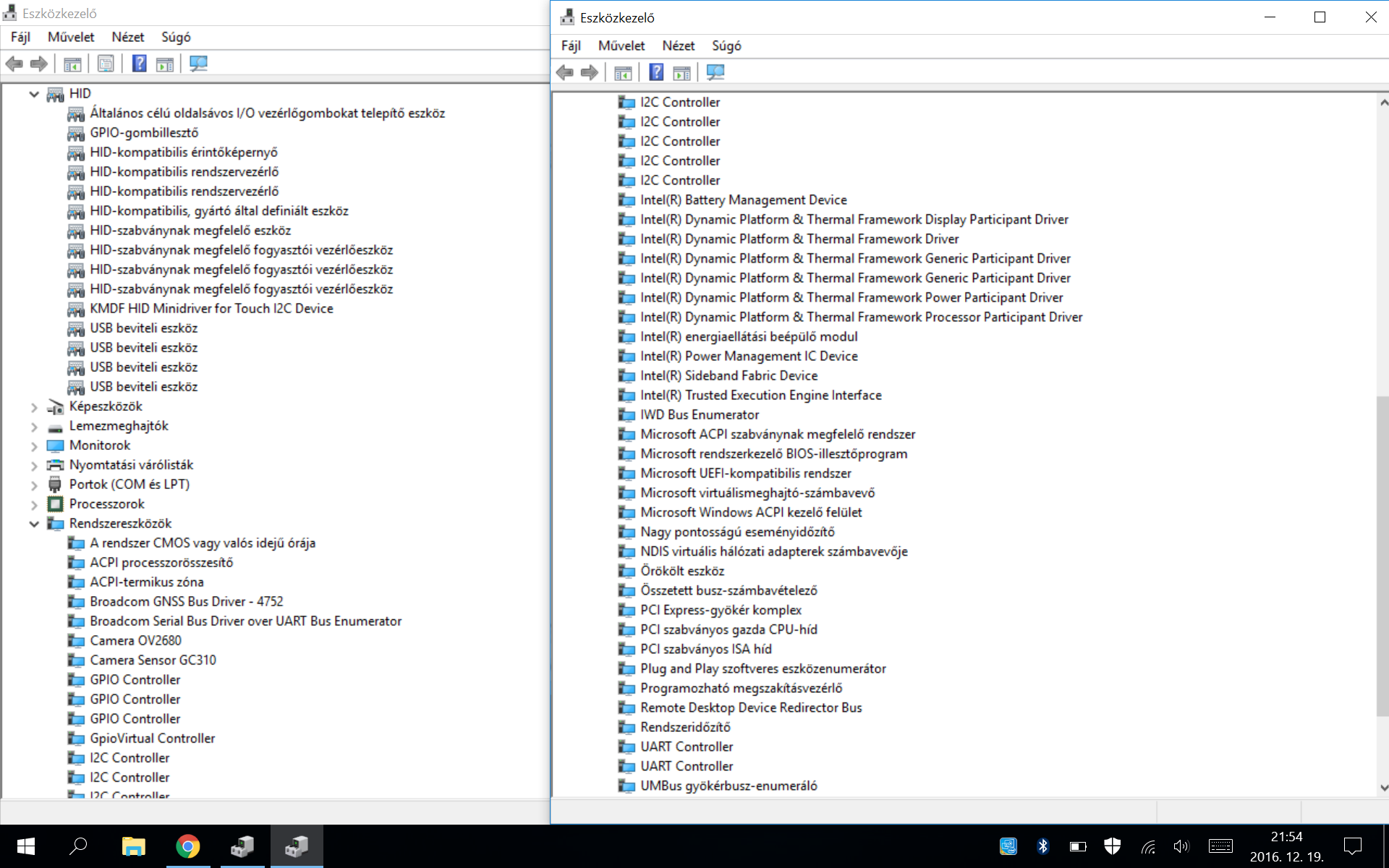Select GpioVirtual Controller device

click(153, 738)
